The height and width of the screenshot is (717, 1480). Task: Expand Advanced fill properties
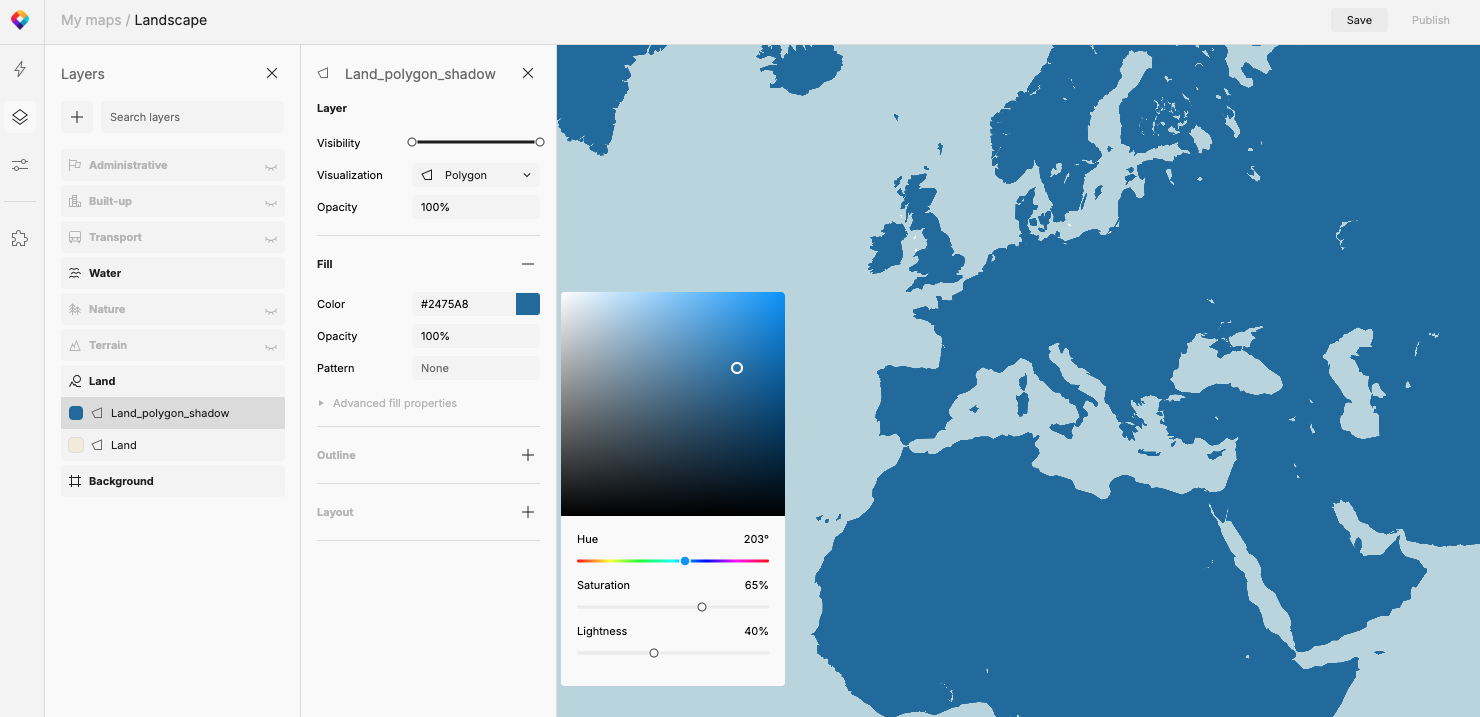[x=394, y=403]
